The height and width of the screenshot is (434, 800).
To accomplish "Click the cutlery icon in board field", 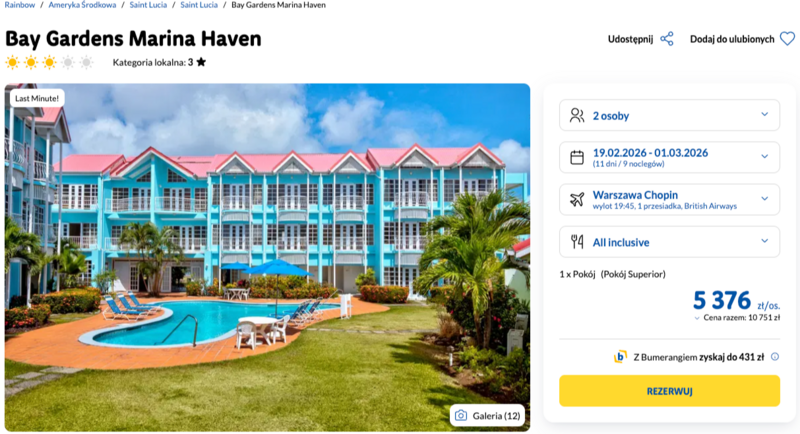I will (x=577, y=241).
